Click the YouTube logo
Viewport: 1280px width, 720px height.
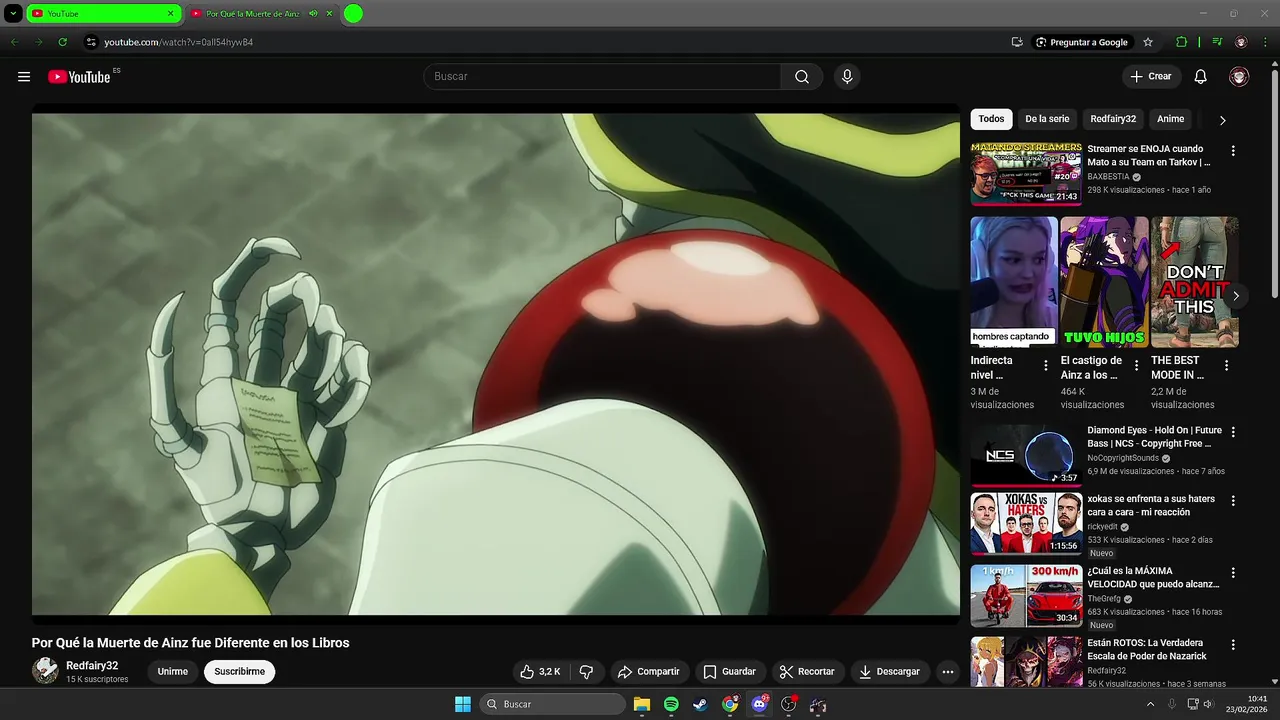(79, 77)
